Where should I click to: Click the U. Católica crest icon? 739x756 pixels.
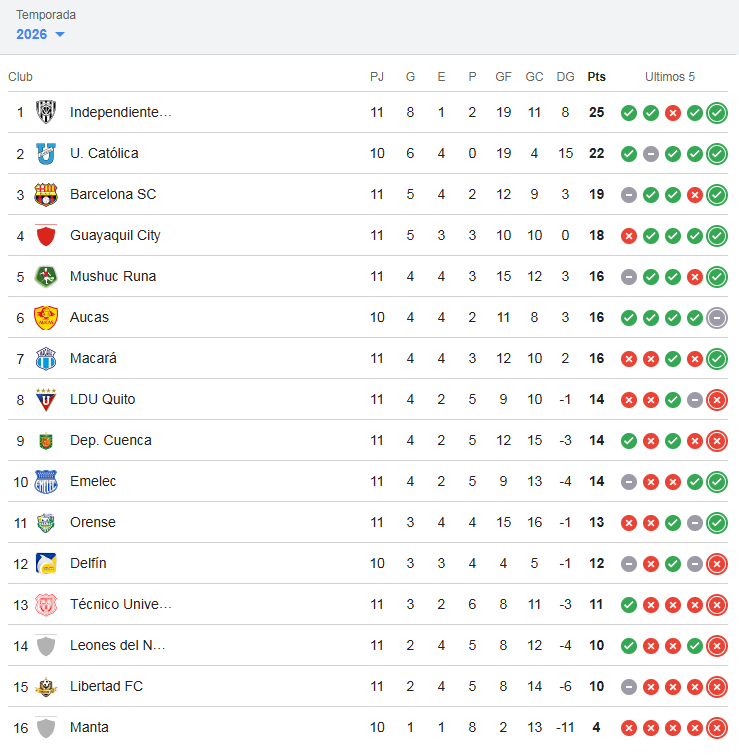(x=46, y=153)
